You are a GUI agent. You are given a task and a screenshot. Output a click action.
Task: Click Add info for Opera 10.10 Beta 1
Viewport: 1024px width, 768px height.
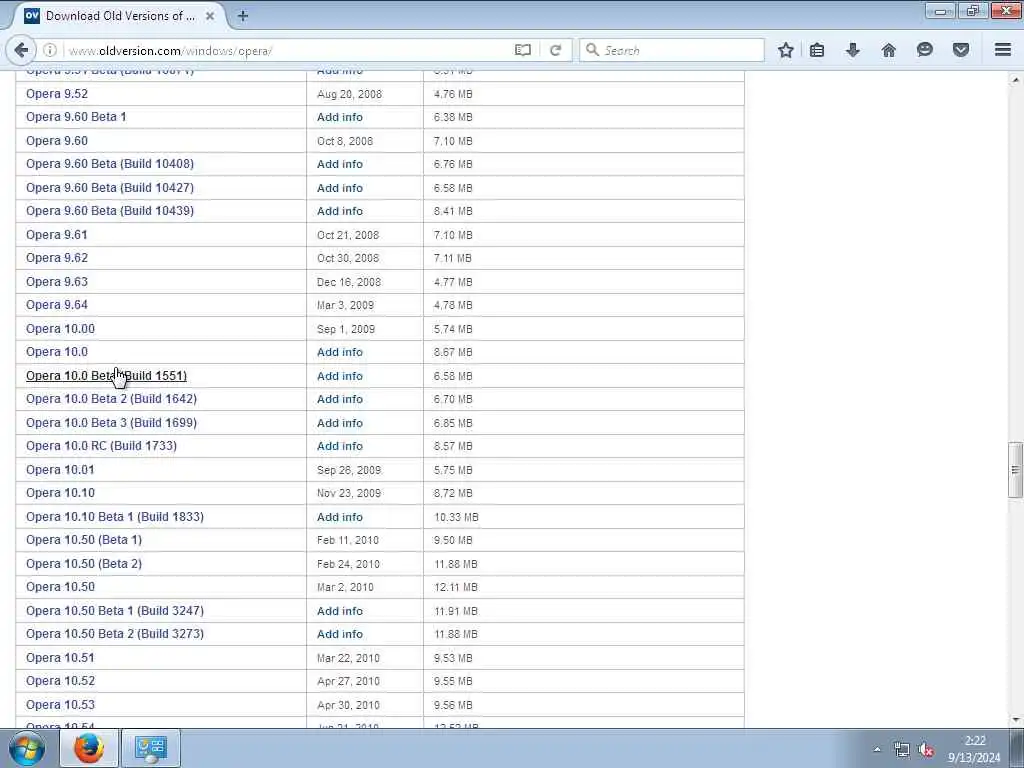pyautogui.click(x=340, y=517)
